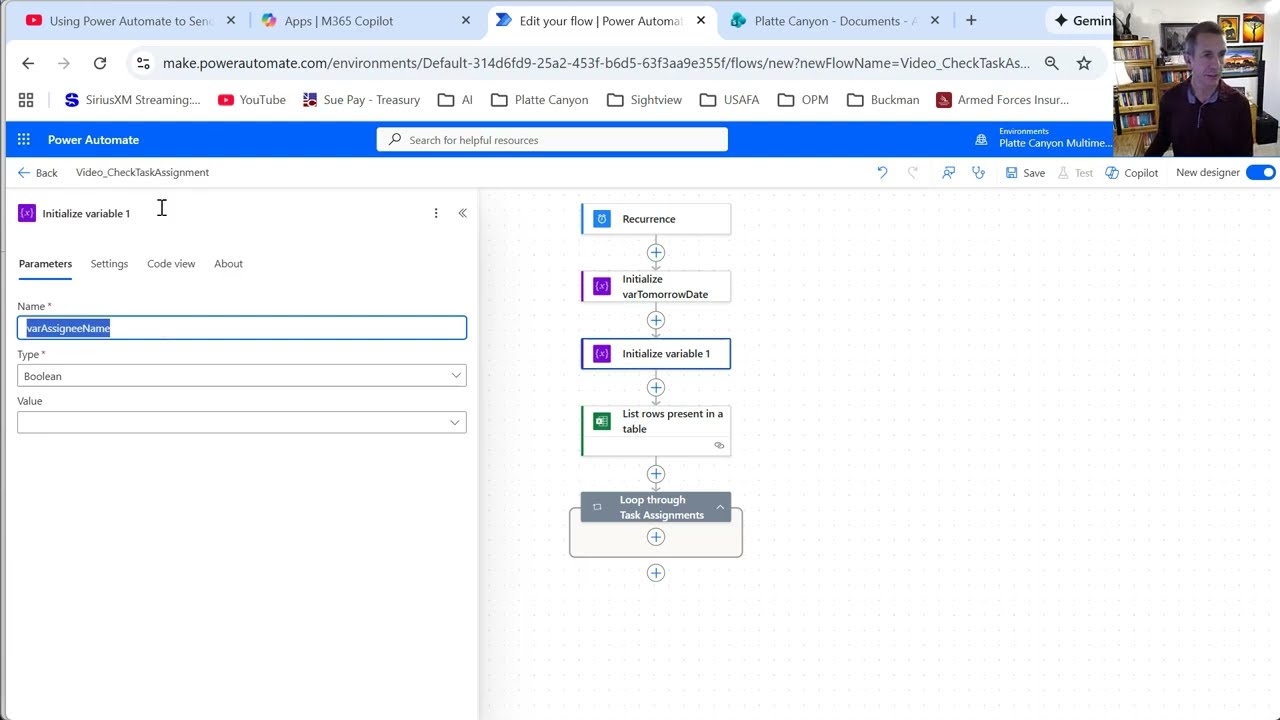
Task: Switch to the Parameters tab
Action: click(45, 264)
